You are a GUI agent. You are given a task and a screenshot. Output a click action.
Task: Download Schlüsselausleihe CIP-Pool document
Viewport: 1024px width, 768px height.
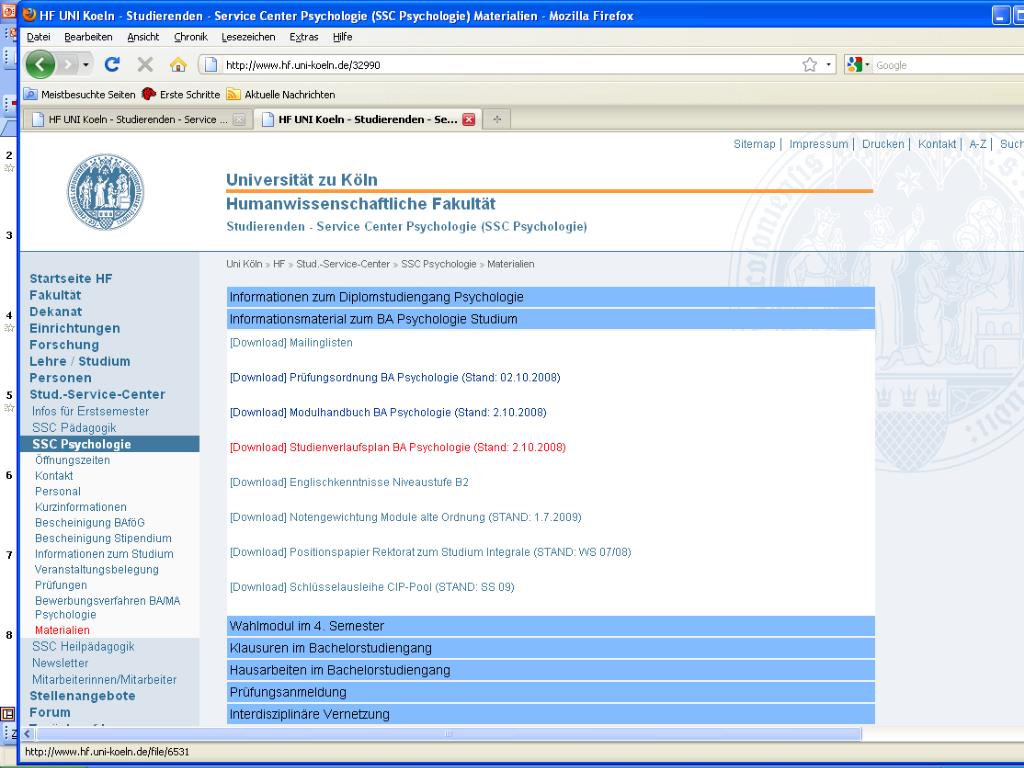click(x=372, y=587)
